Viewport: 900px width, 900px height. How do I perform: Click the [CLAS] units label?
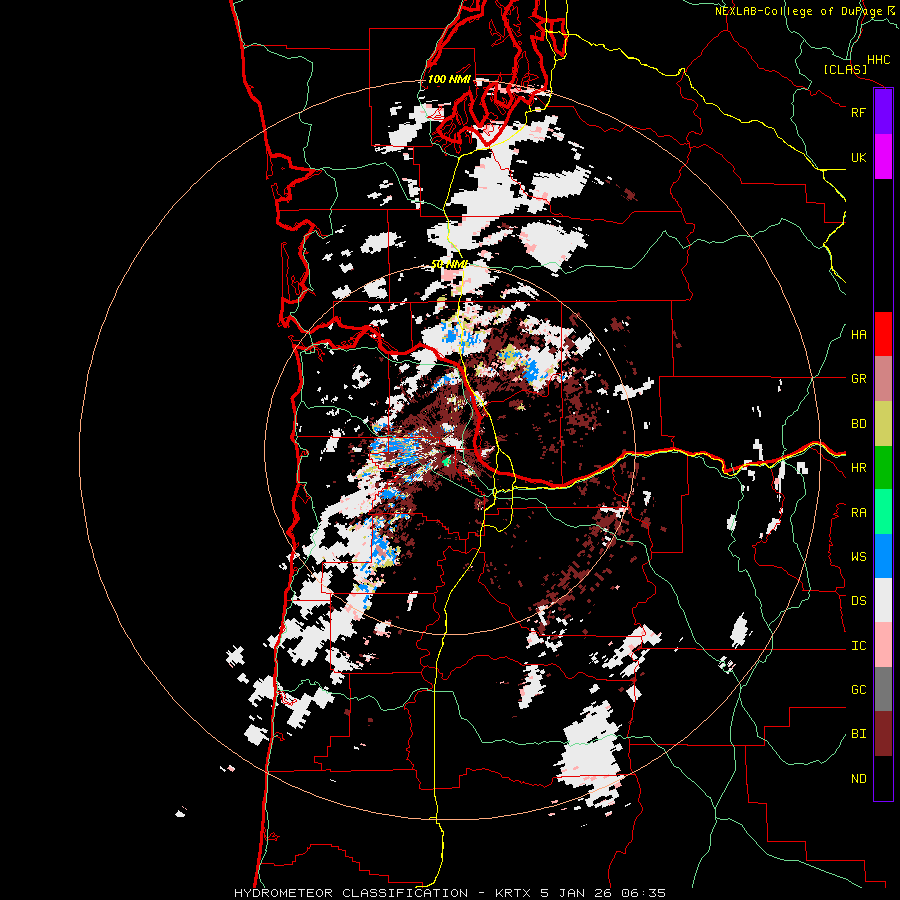coord(845,70)
